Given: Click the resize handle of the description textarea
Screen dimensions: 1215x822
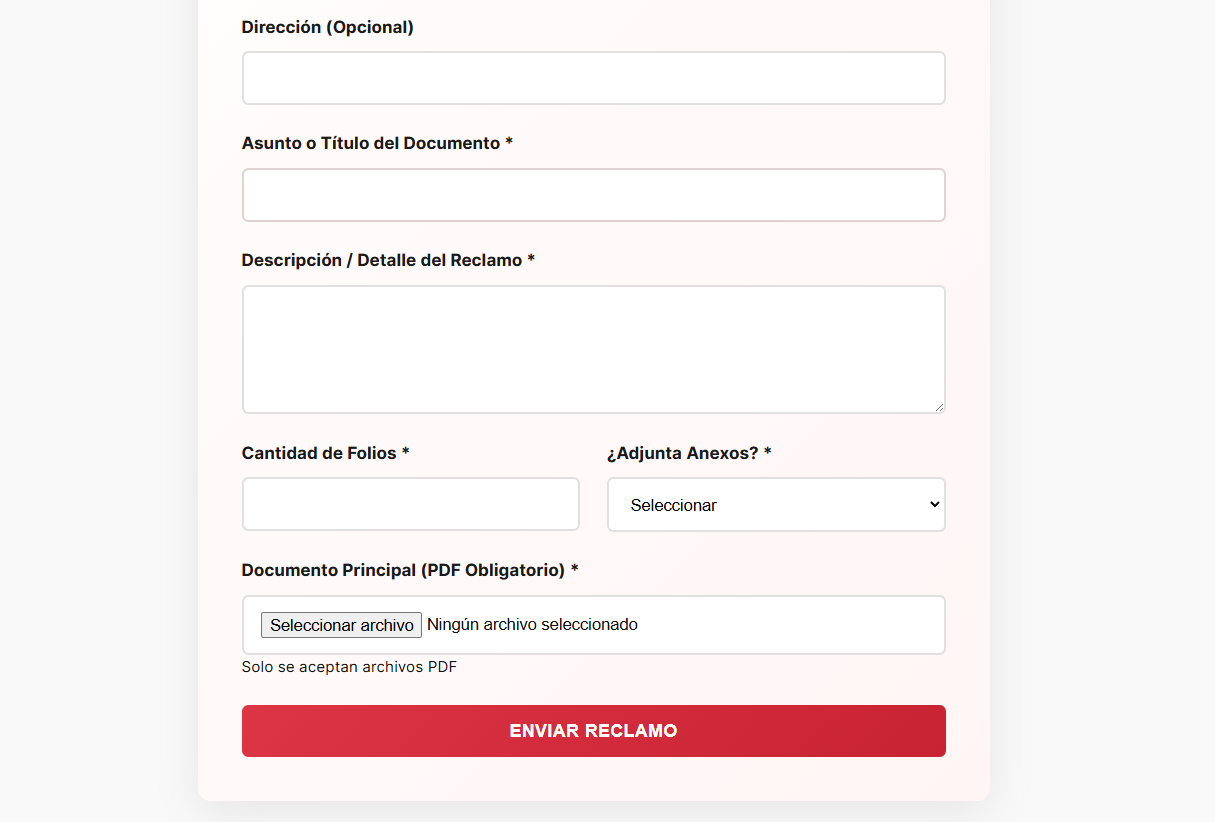Looking at the screenshot, I should [938, 406].
